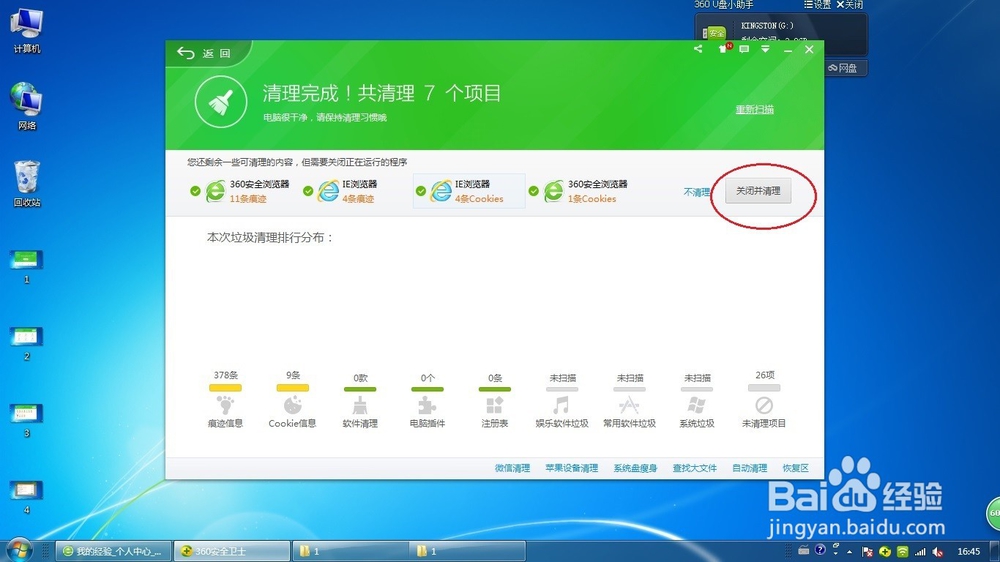The image size is (1000, 562).
Task: Select desktop file thumbnail named 2
Action: point(26,344)
